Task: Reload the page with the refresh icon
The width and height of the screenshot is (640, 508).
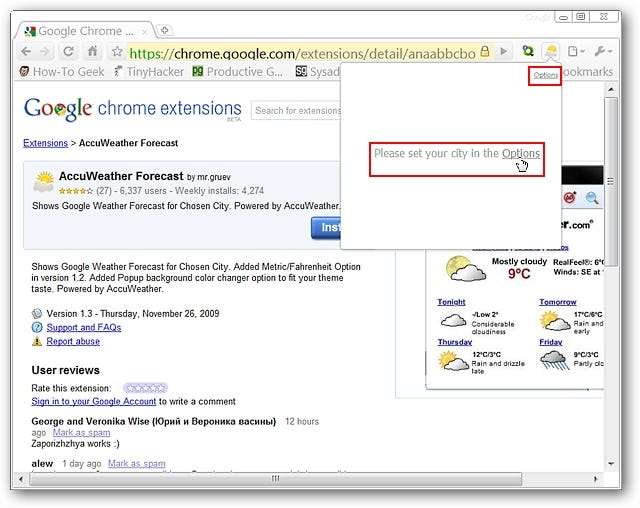Action: (68, 51)
